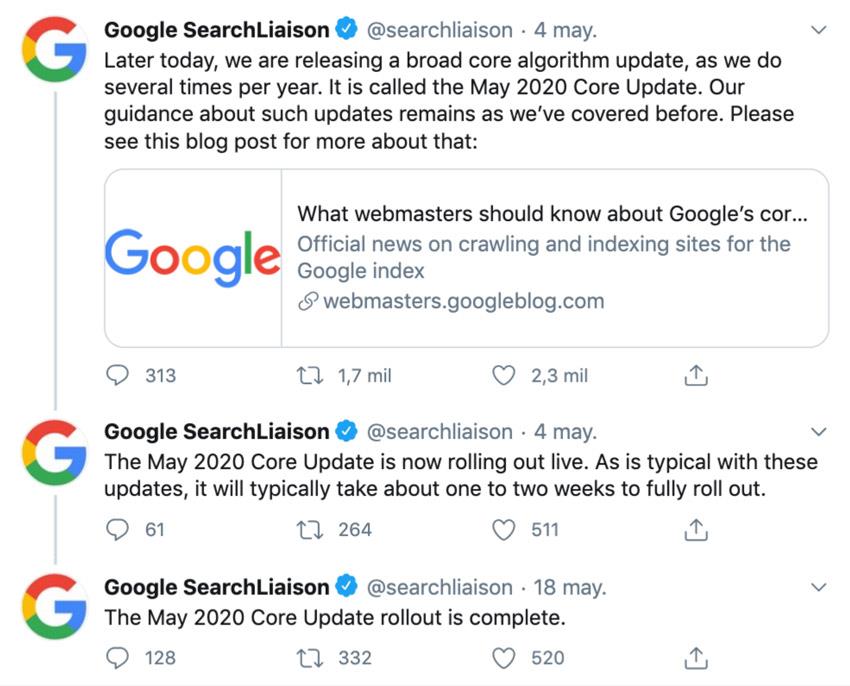Screen dimensions: 850x686
Task: Share the first tweet via share icon
Action: 696,375
